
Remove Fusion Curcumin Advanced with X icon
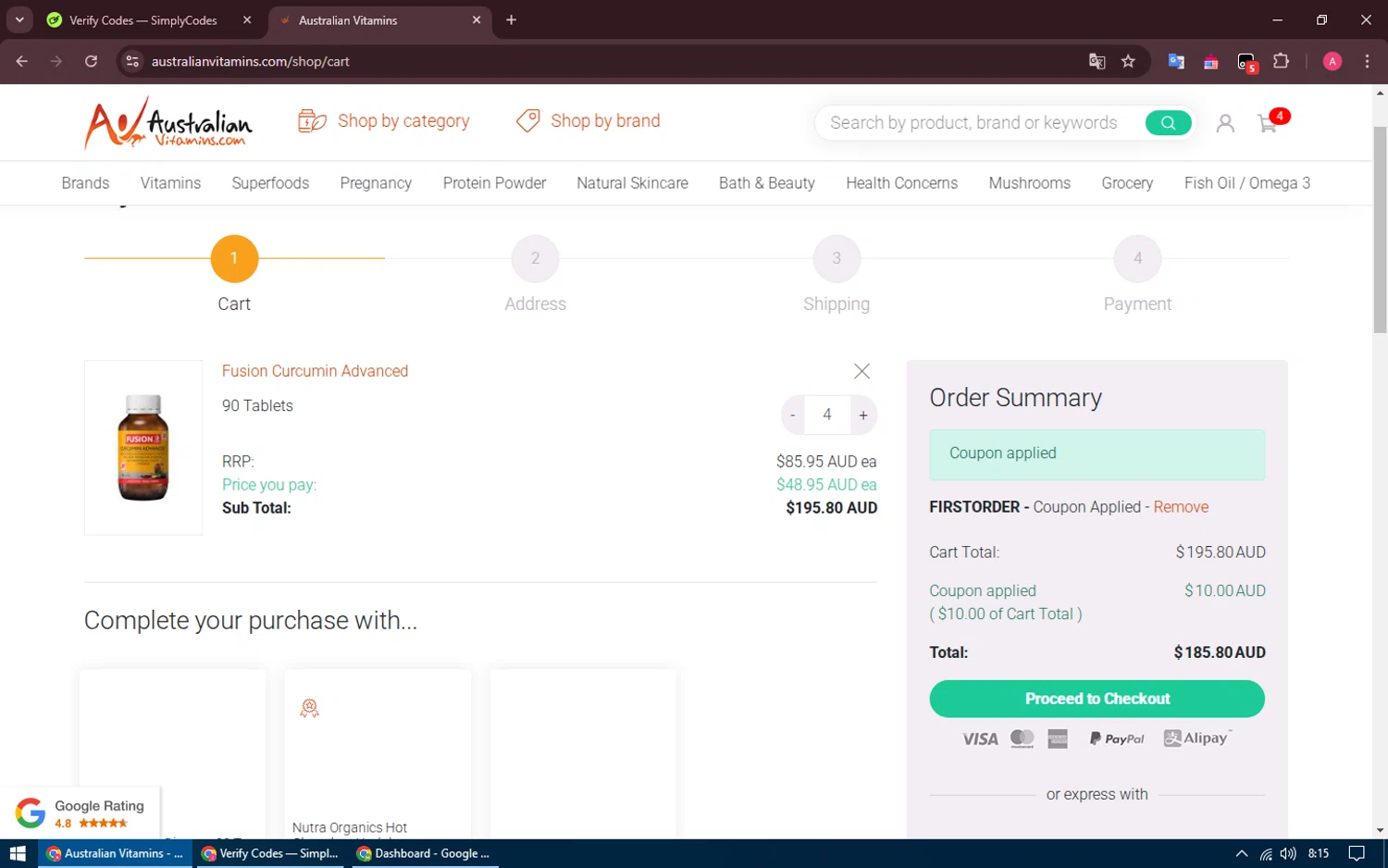coord(861,371)
